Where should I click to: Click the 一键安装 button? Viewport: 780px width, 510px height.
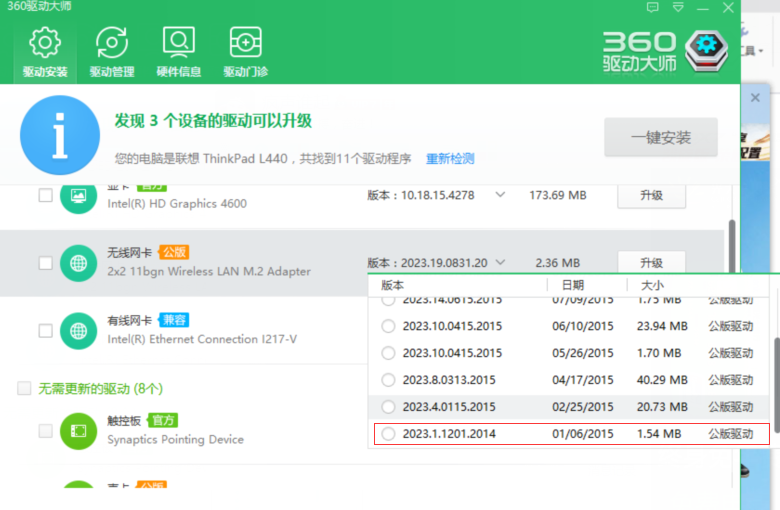(x=661, y=137)
